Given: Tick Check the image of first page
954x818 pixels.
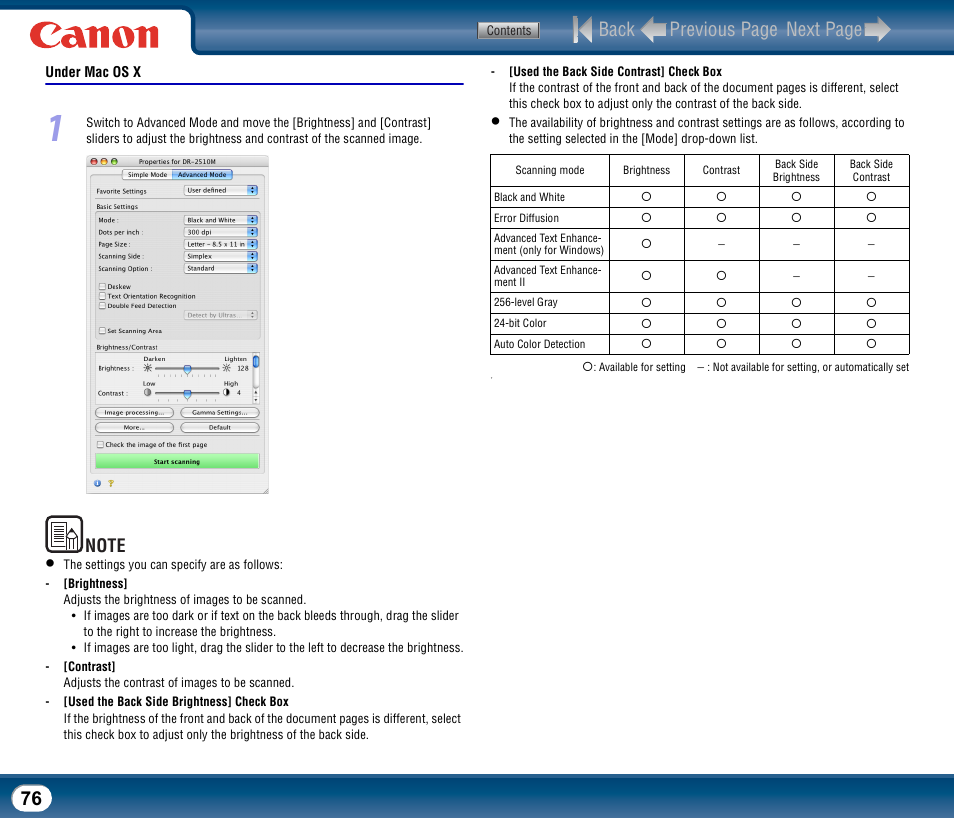Looking at the screenshot, I should click(100, 444).
